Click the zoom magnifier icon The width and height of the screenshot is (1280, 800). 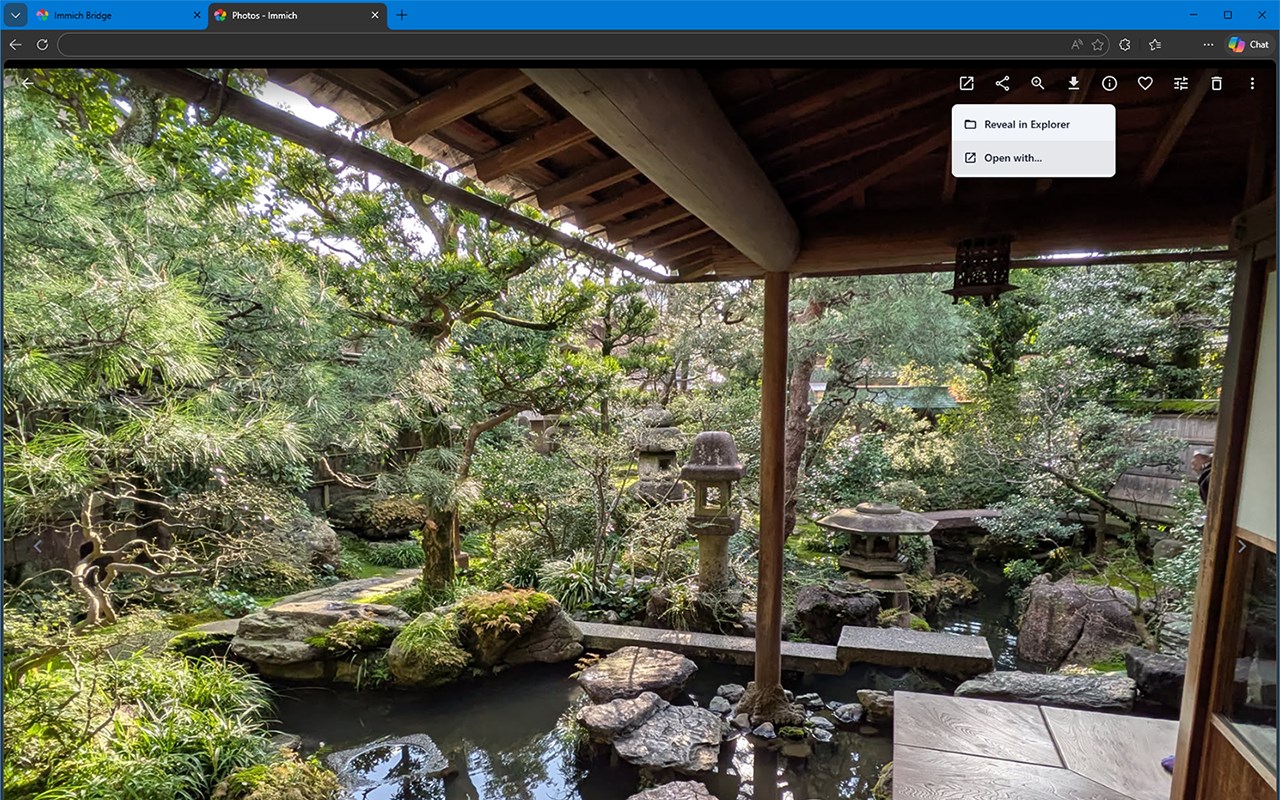point(1038,84)
